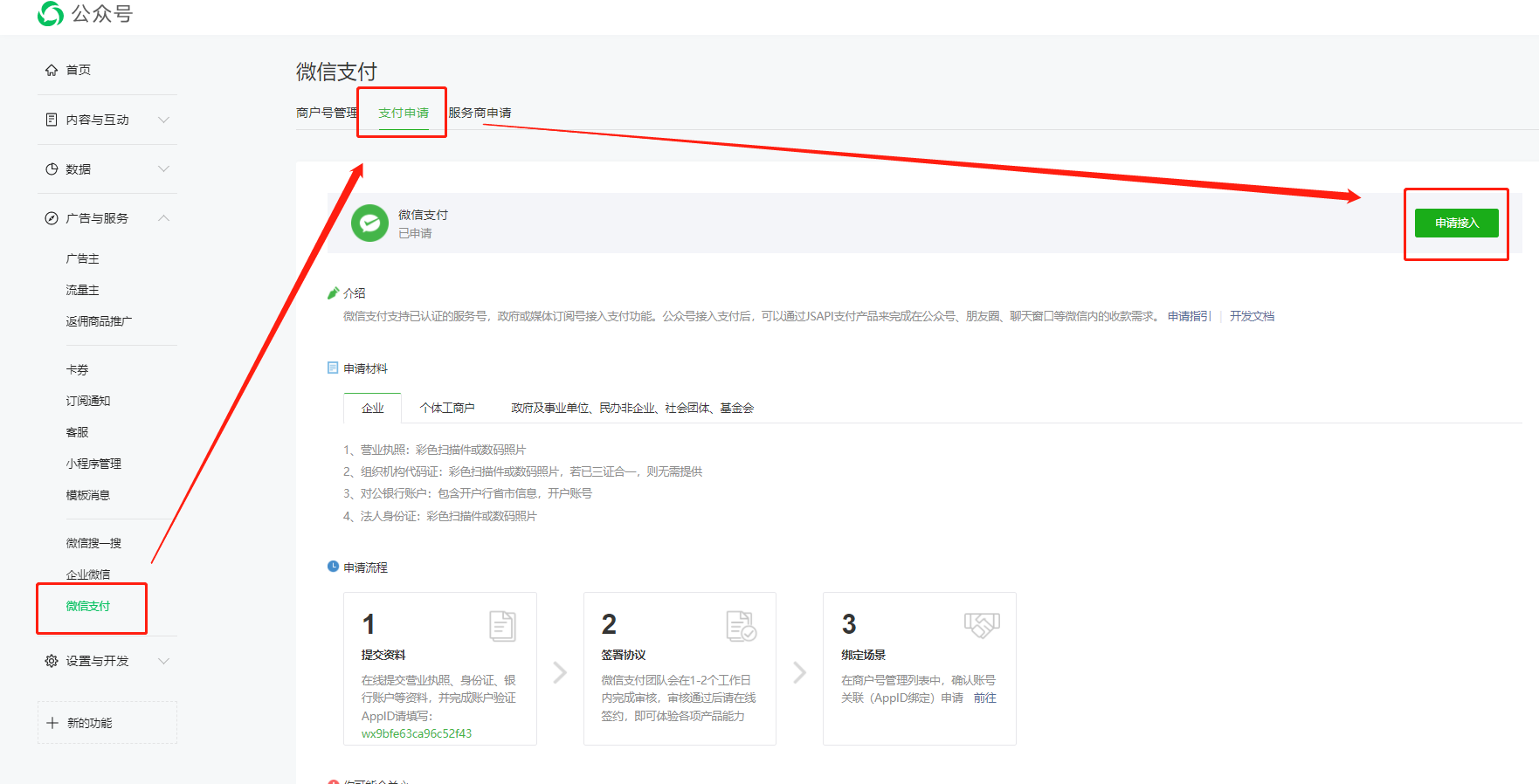Click the green 微信支付 logo icon
The width and height of the screenshot is (1539, 784).
[x=369, y=224]
